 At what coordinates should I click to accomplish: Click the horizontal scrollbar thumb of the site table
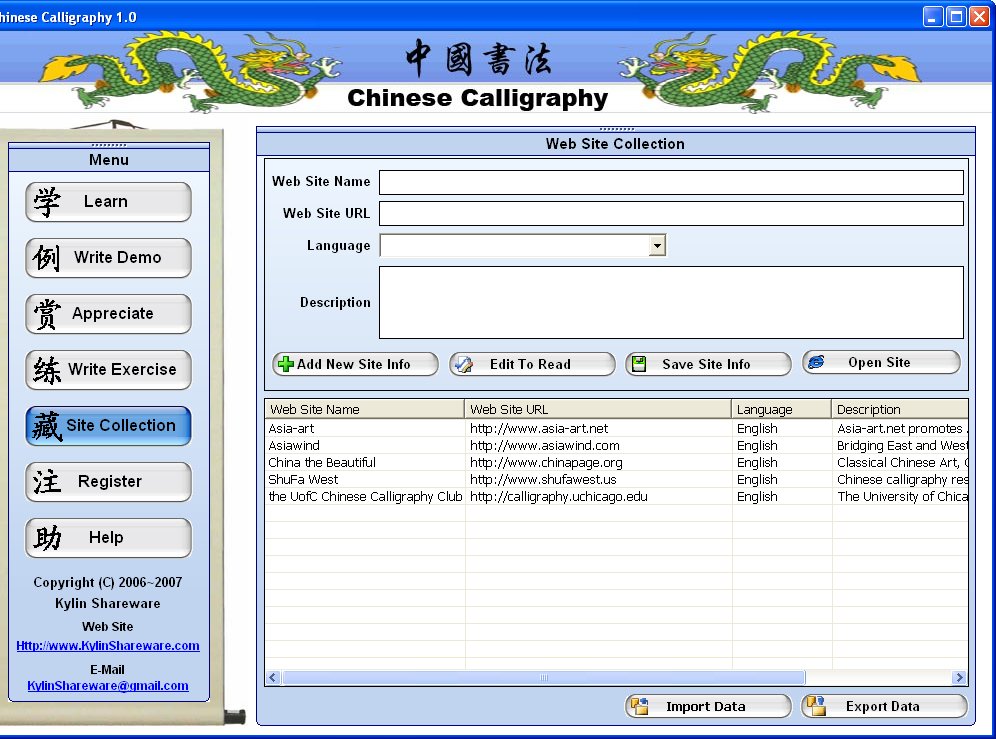point(544,677)
